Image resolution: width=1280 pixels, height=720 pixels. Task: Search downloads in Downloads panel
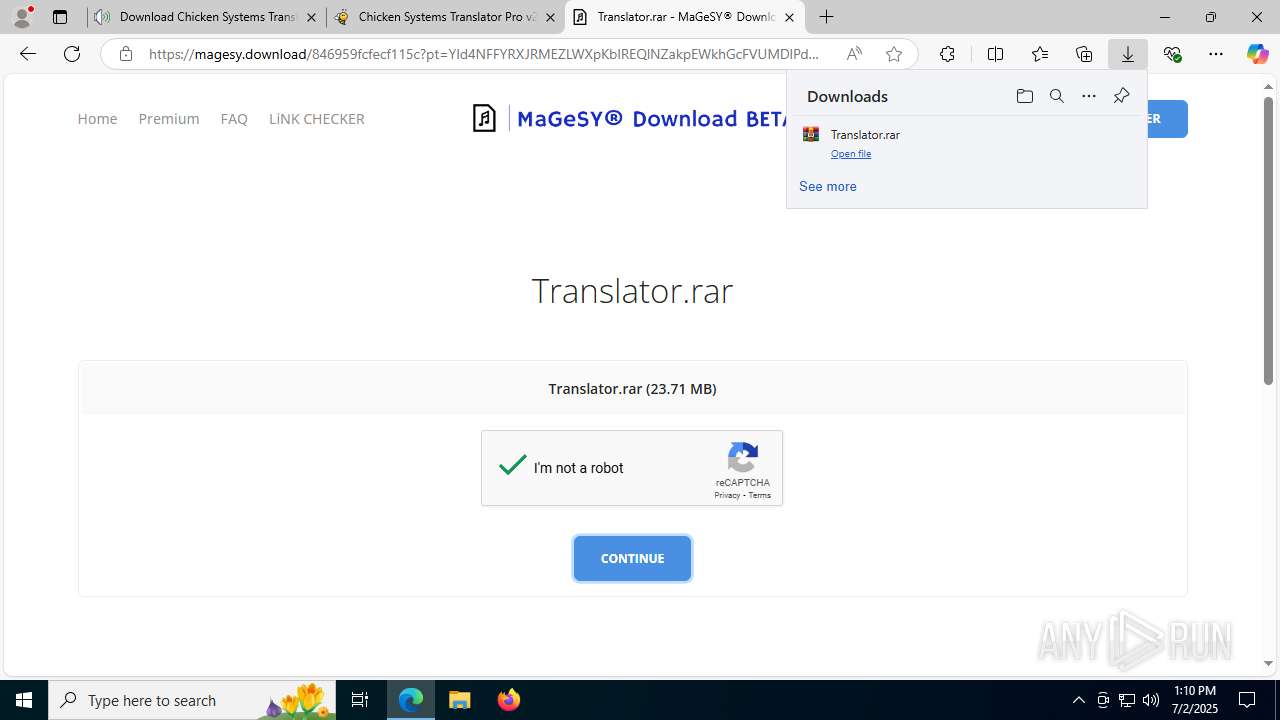pos(1057,96)
